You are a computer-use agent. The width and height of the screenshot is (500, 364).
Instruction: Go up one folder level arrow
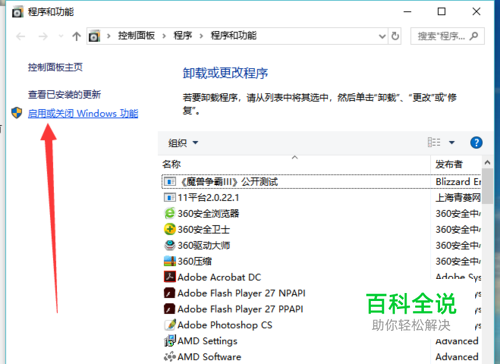tap(77, 36)
